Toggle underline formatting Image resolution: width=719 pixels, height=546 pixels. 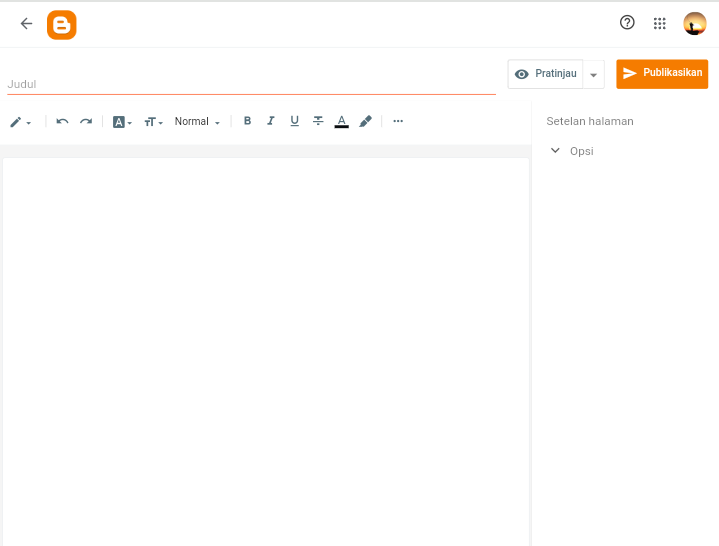pos(294,121)
